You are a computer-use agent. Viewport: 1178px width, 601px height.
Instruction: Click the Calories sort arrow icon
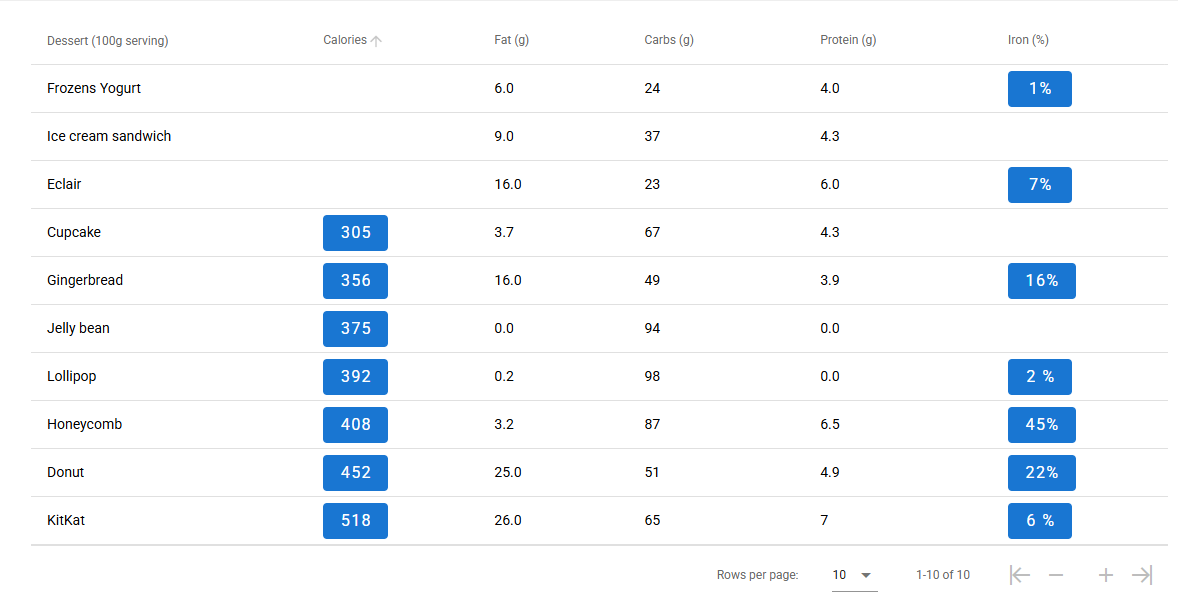[376, 41]
